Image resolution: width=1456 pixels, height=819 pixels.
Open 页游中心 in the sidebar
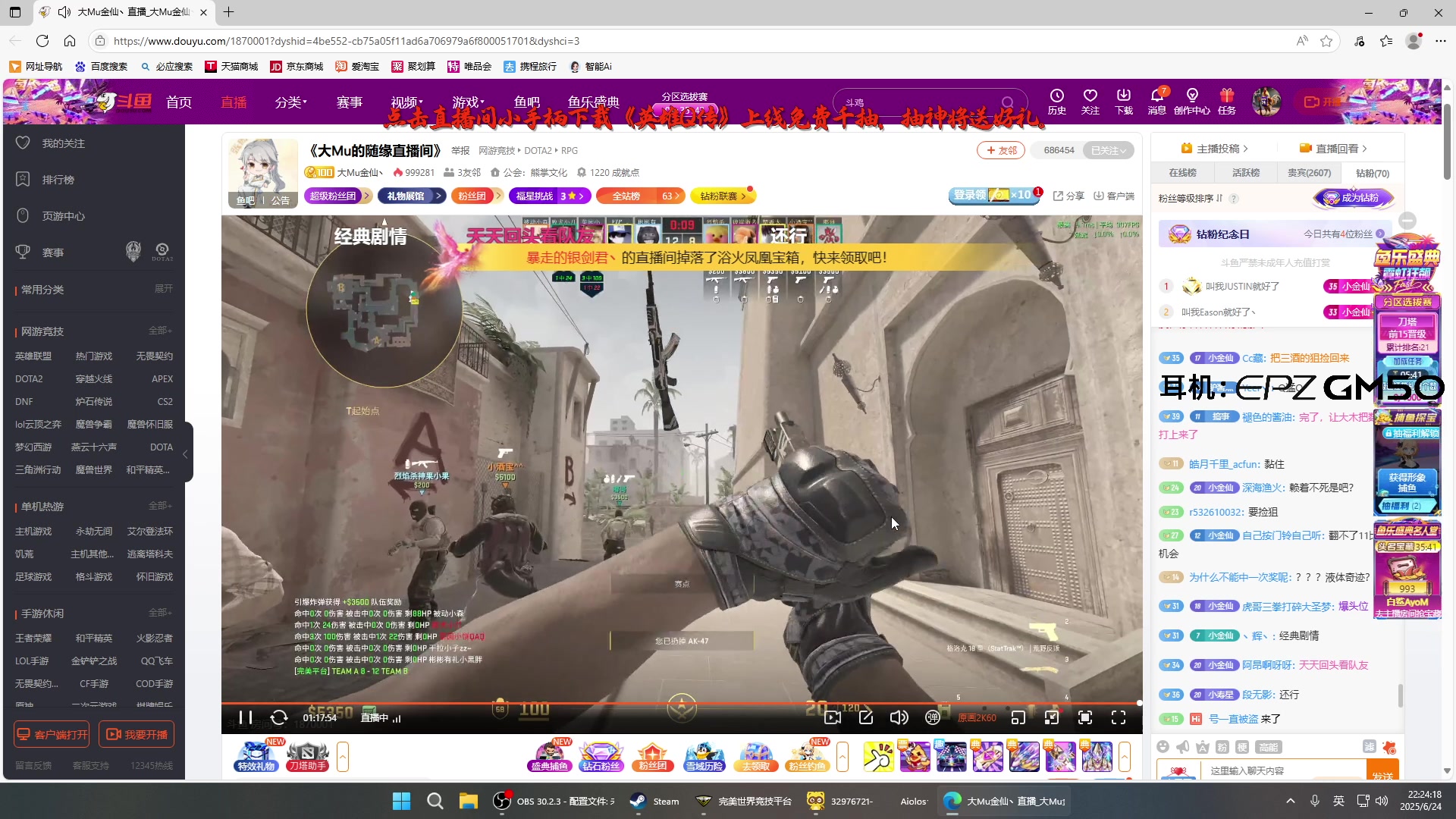[x=63, y=216]
